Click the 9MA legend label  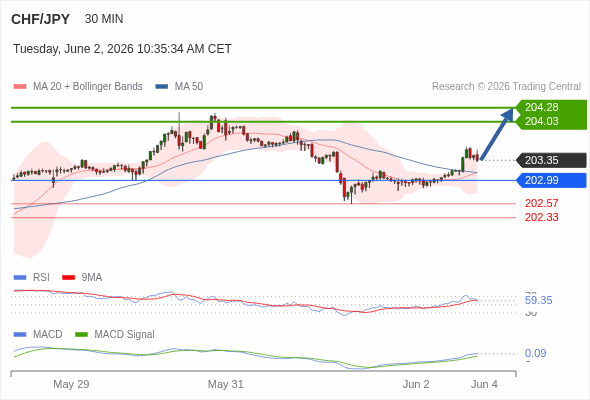coord(92,277)
